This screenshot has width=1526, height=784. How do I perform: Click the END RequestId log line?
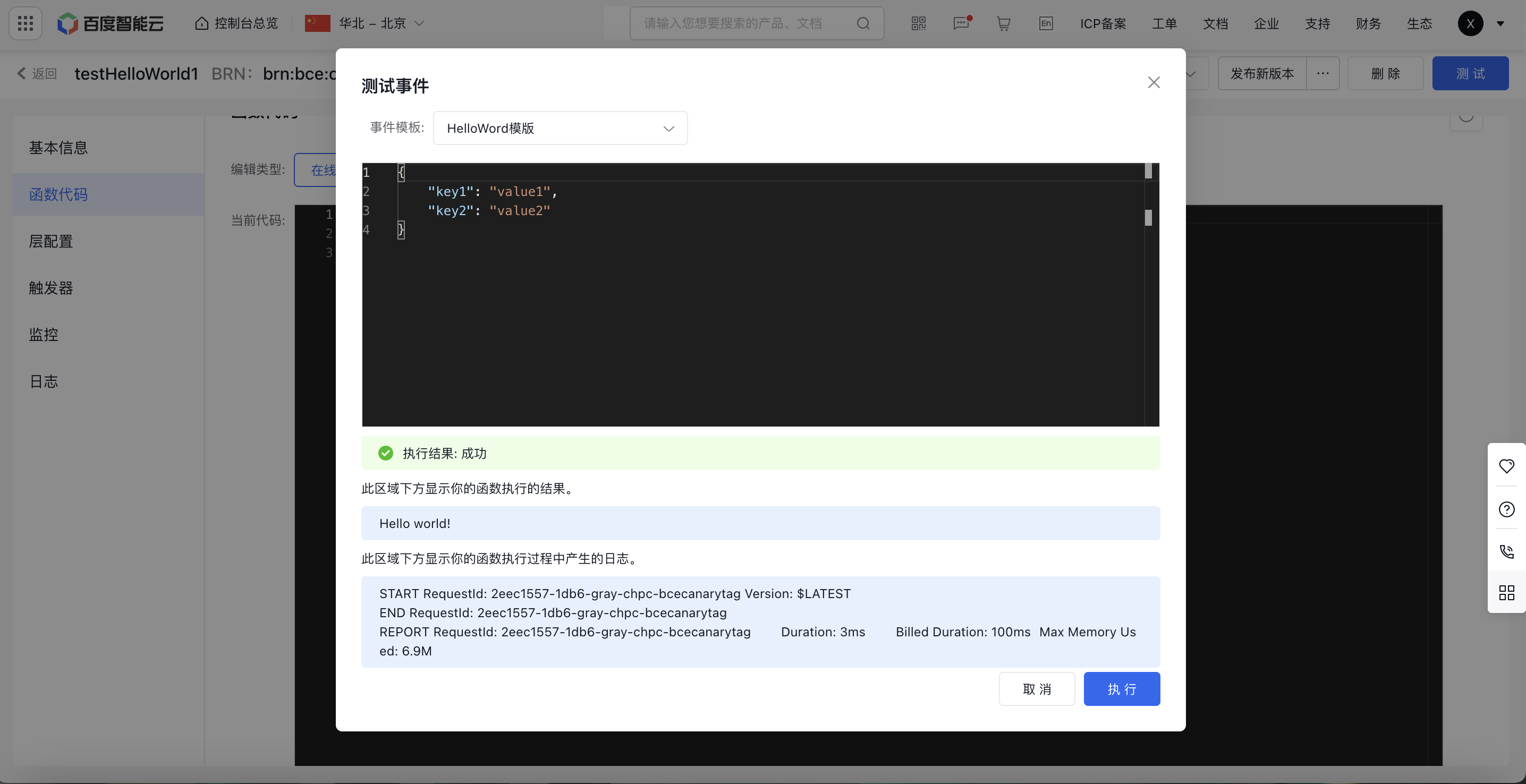[x=553, y=612]
